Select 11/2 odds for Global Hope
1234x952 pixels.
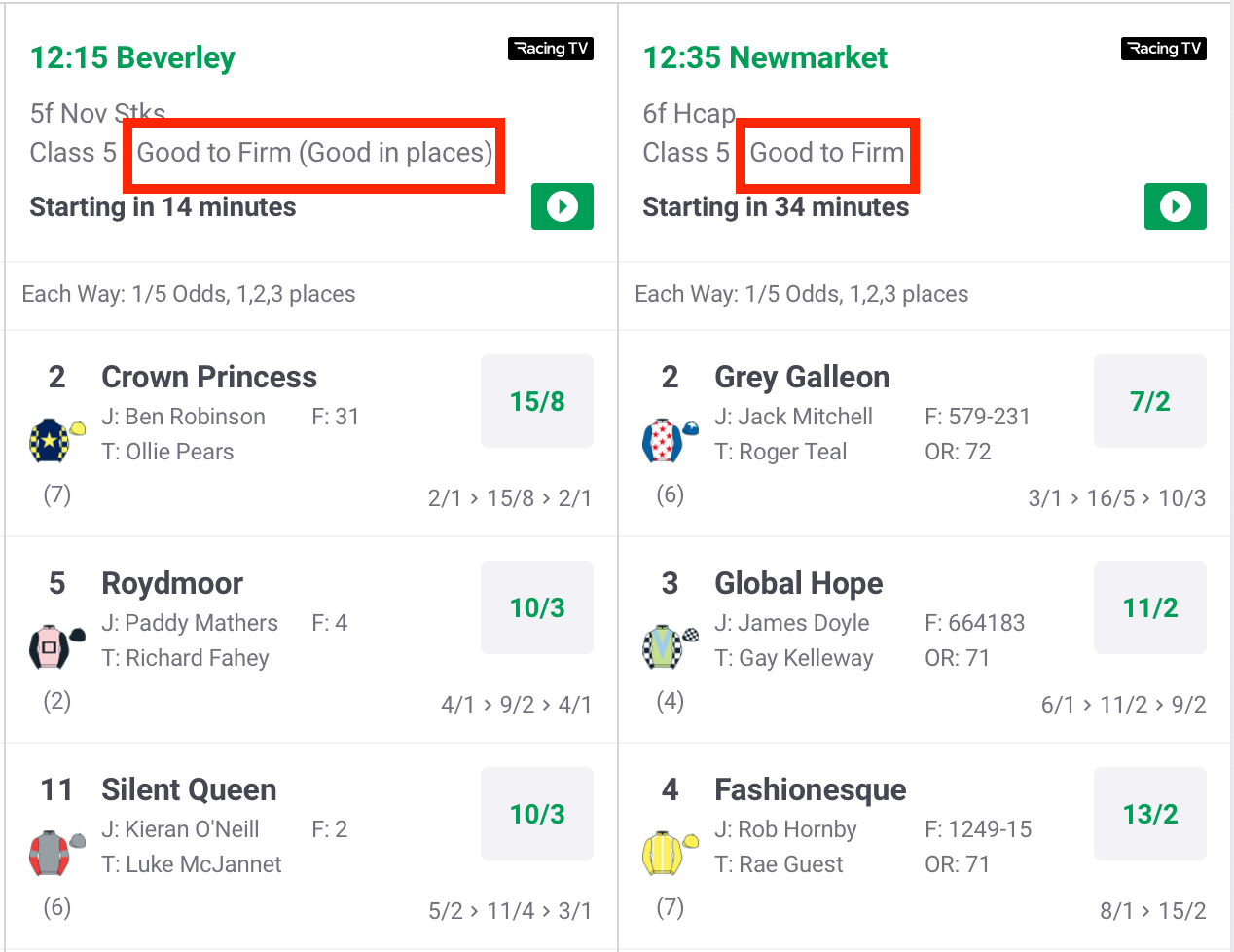coord(1150,606)
